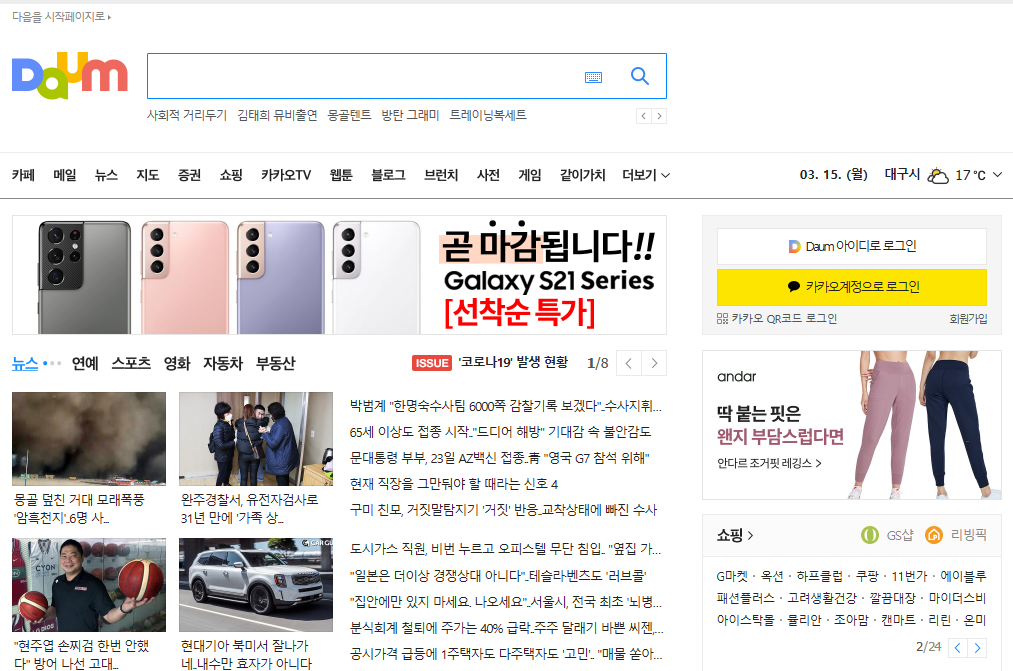Open headline starting with 박범계

[x=506, y=406]
